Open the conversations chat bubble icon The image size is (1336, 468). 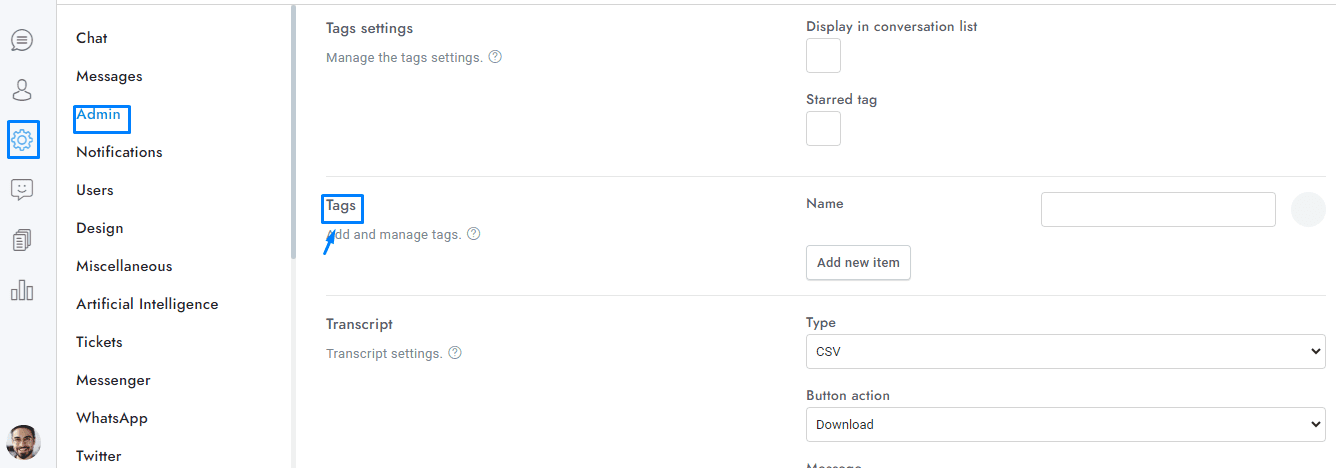[x=22, y=40]
